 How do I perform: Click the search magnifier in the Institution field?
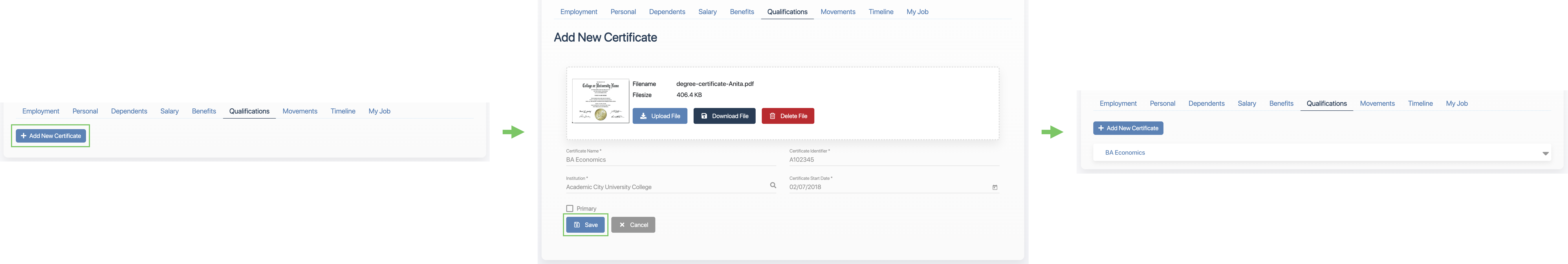coord(773,185)
